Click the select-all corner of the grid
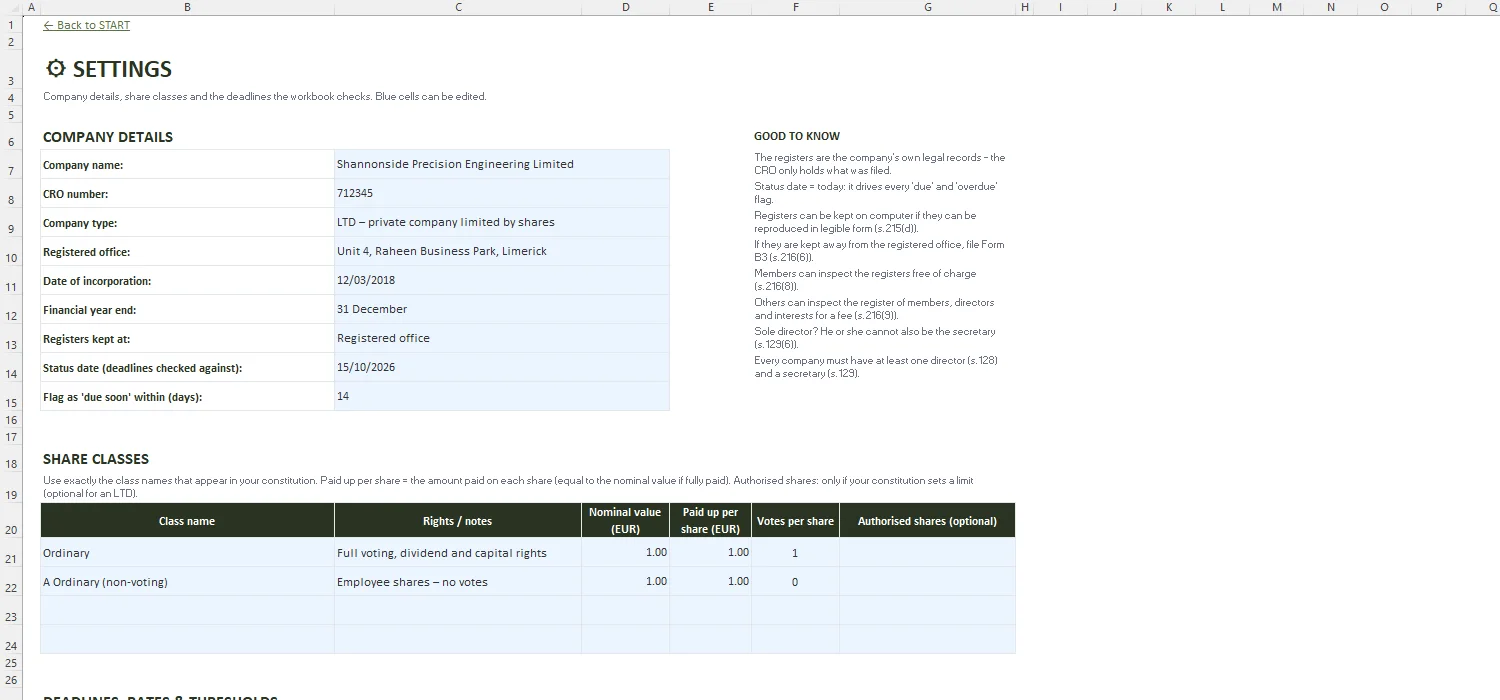This screenshot has width=1500, height=700. pos(11,7)
